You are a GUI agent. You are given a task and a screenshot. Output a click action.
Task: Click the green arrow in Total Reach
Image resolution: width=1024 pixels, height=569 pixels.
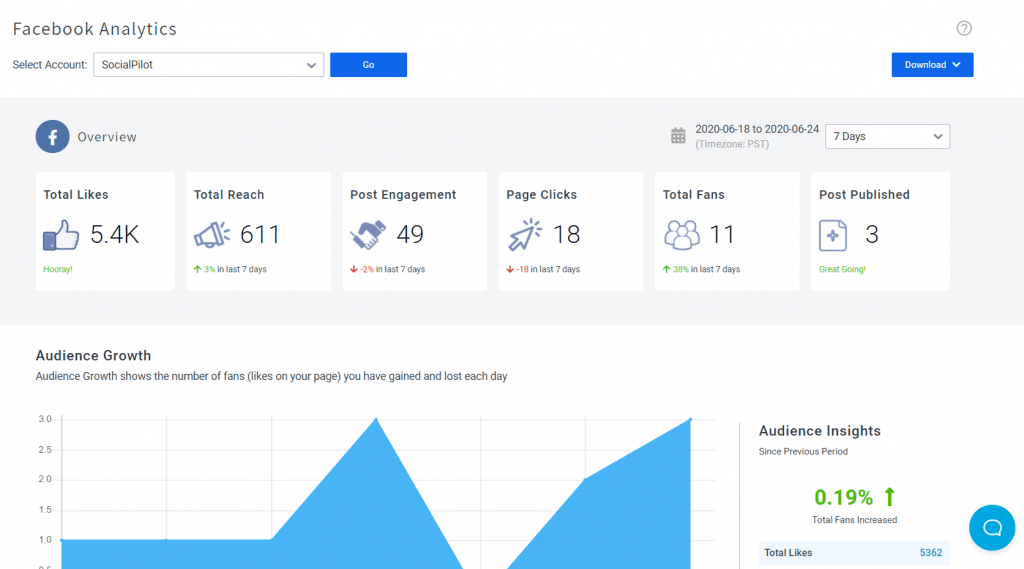point(197,269)
